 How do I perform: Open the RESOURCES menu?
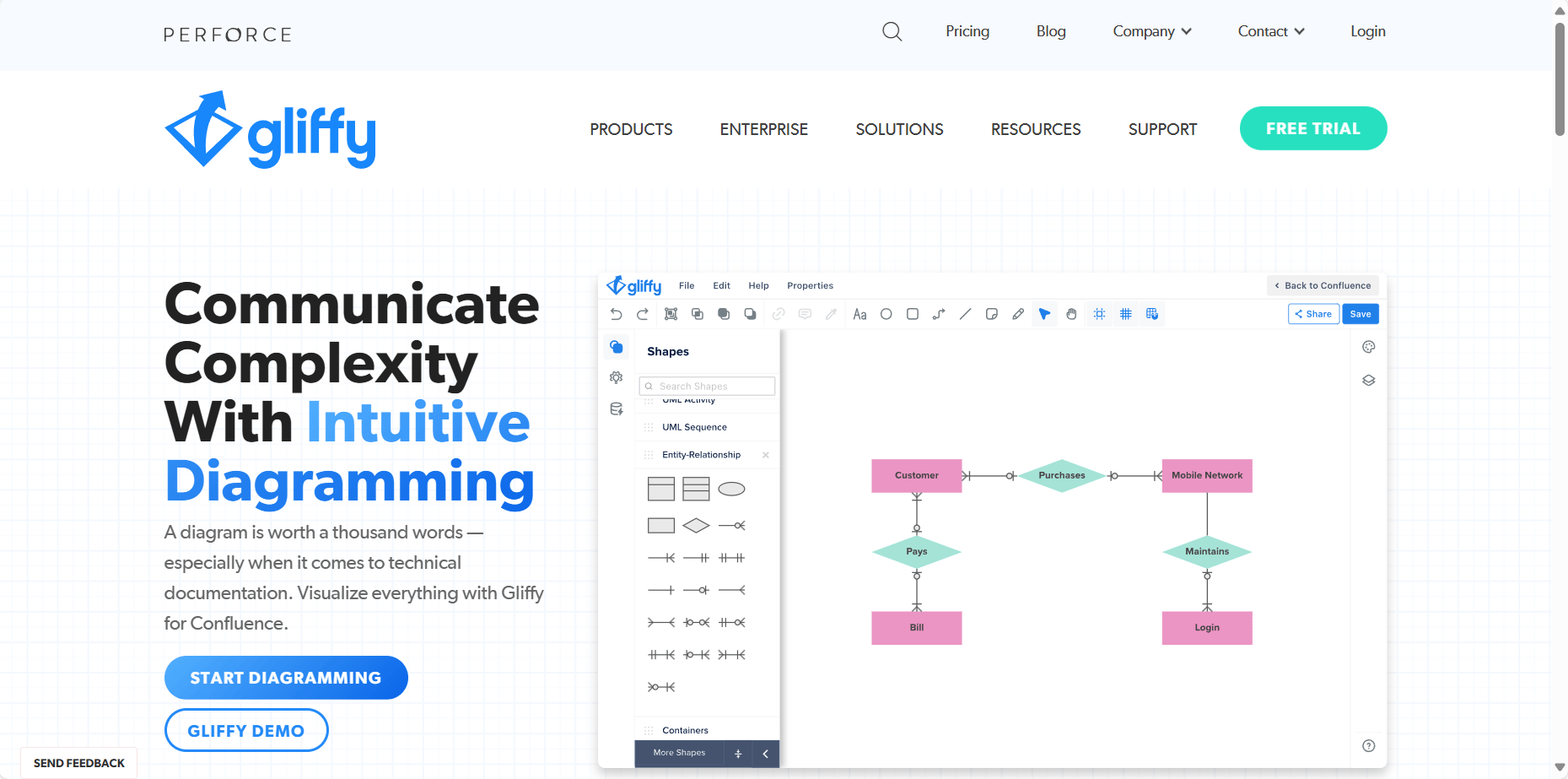[1036, 129]
